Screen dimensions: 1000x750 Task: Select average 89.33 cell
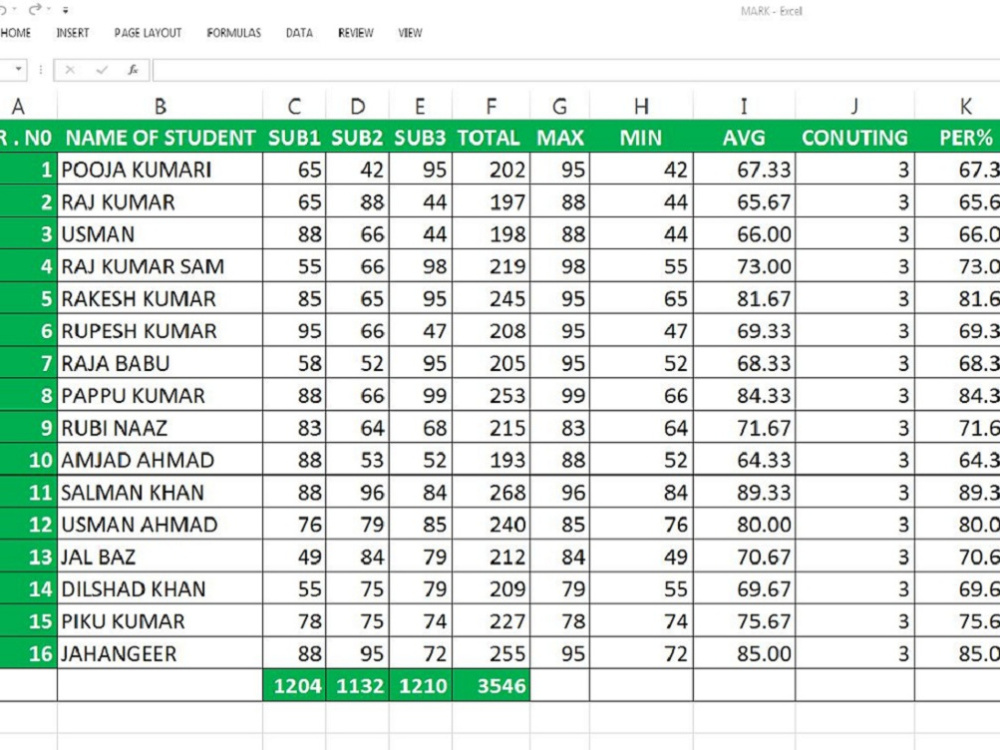coord(744,492)
